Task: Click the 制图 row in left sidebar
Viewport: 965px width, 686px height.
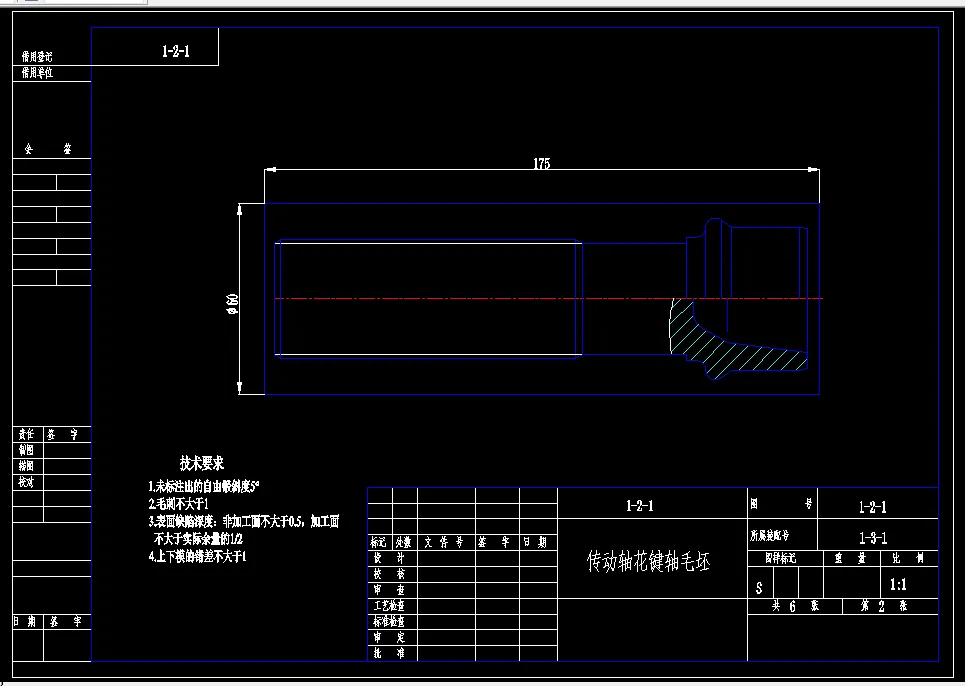Action: pyautogui.click(x=26, y=450)
